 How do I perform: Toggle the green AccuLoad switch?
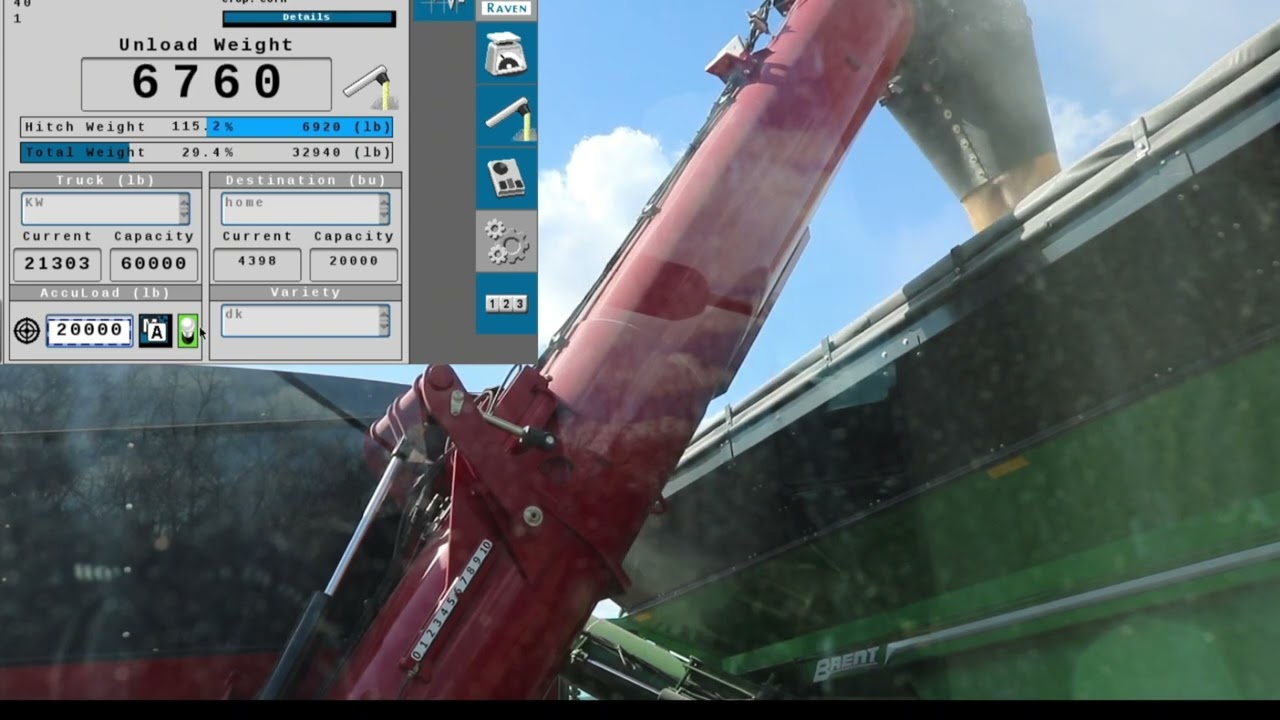click(187, 330)
